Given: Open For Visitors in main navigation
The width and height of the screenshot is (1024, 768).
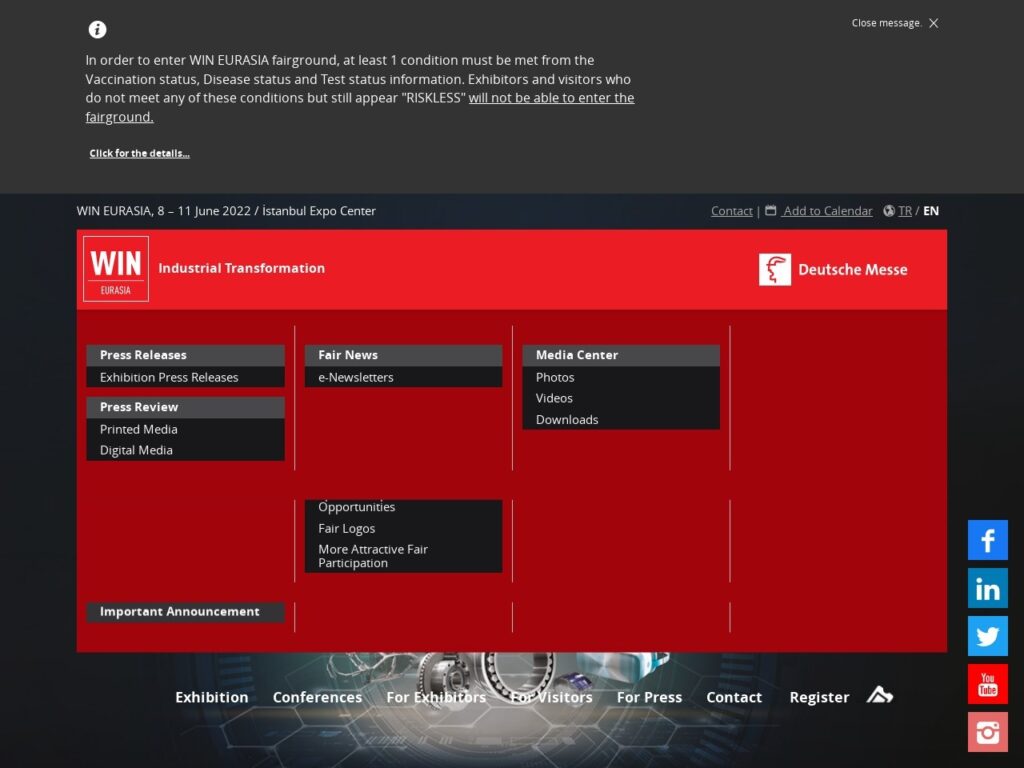Looking at the screenshot, I should coord(552,697).
